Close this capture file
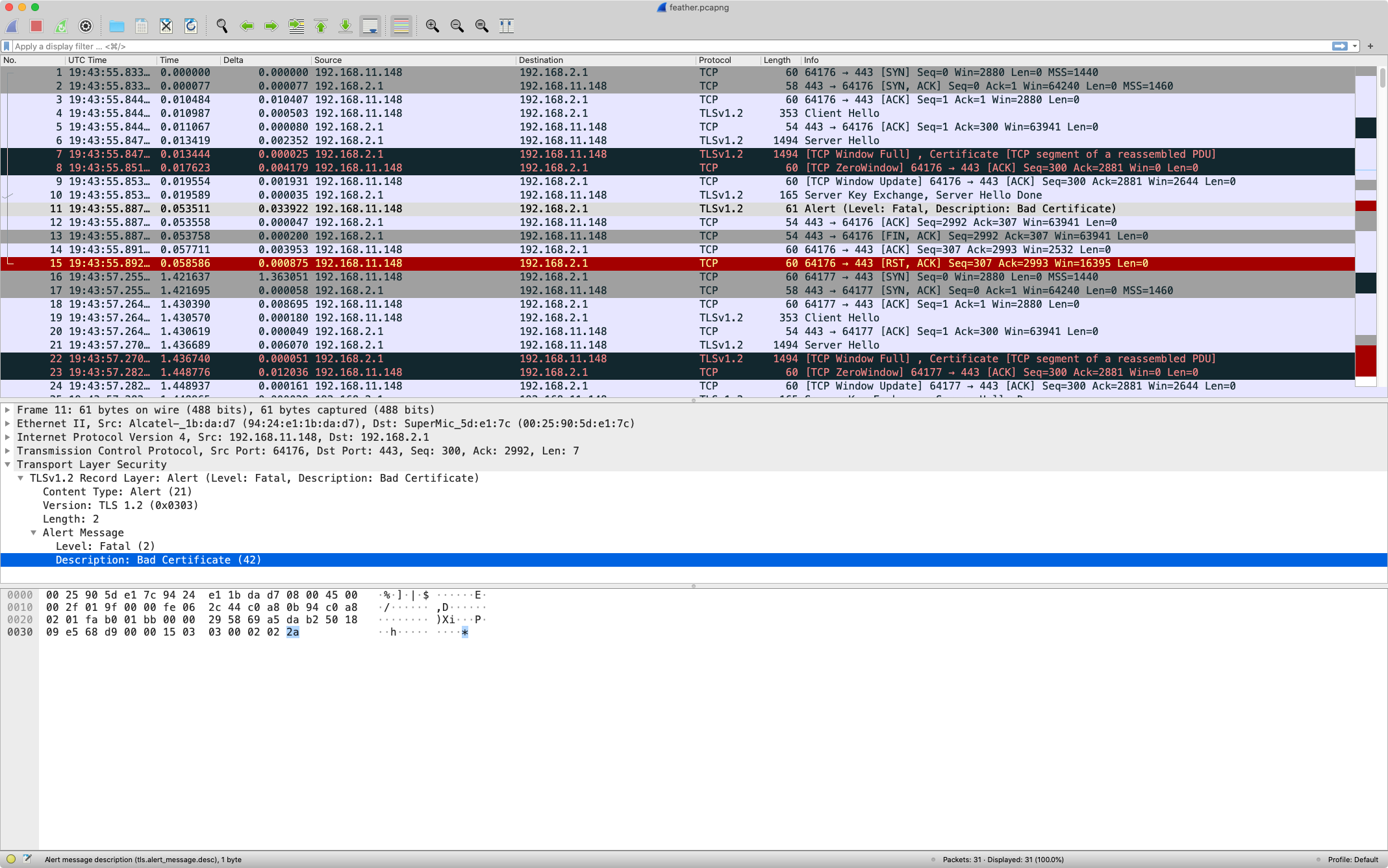The width and height of the screenshot is (1388, 868). coord(166,26)
